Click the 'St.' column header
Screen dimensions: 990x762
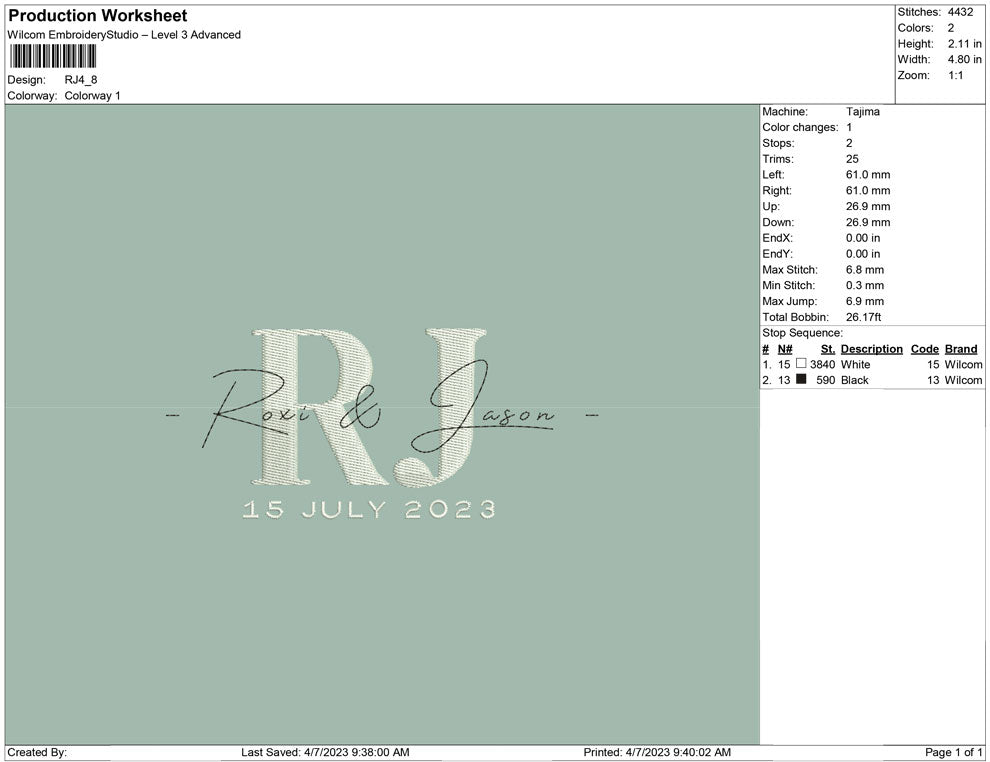(827, 349)
